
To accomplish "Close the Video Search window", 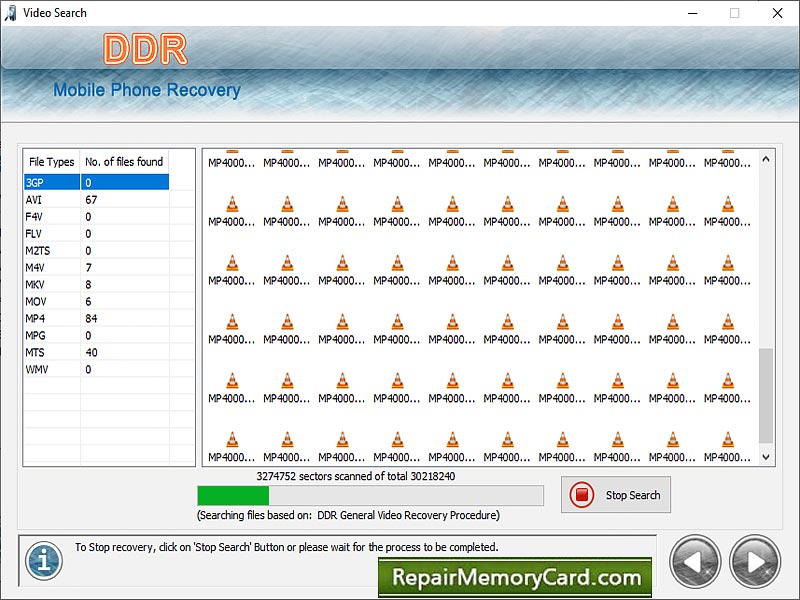I will click(778, 13).
